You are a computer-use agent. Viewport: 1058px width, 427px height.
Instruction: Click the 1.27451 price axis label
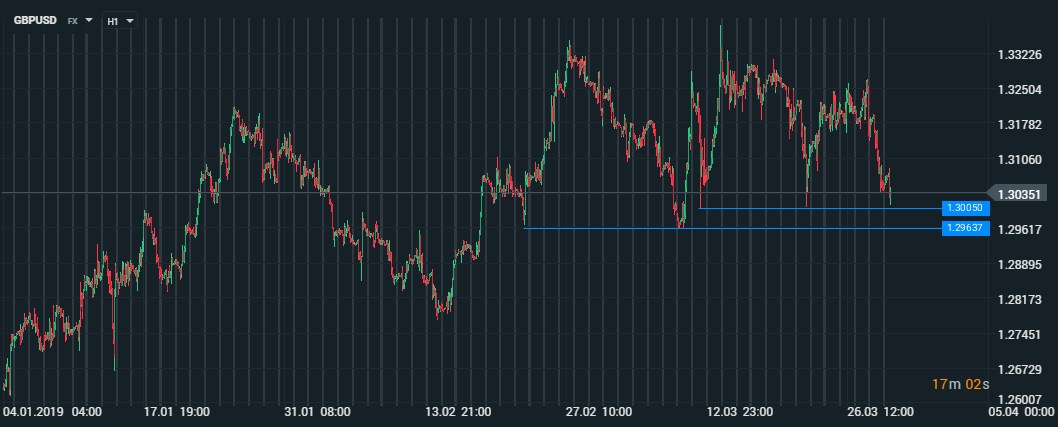click(1018, 335)
